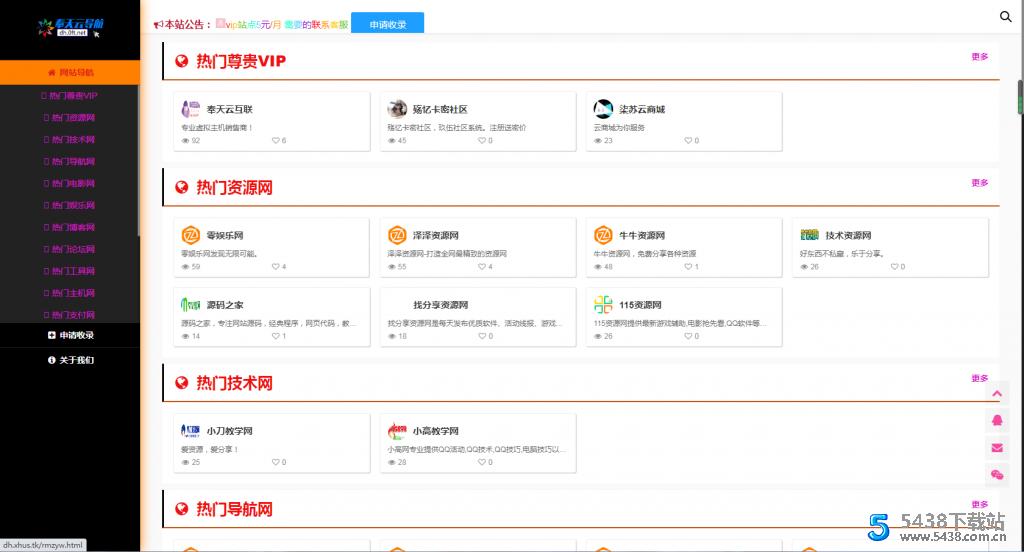Click the 奉天云互联 site icon
The height and width of the screenshot is (552, 1024).
[x=191, y=109]
